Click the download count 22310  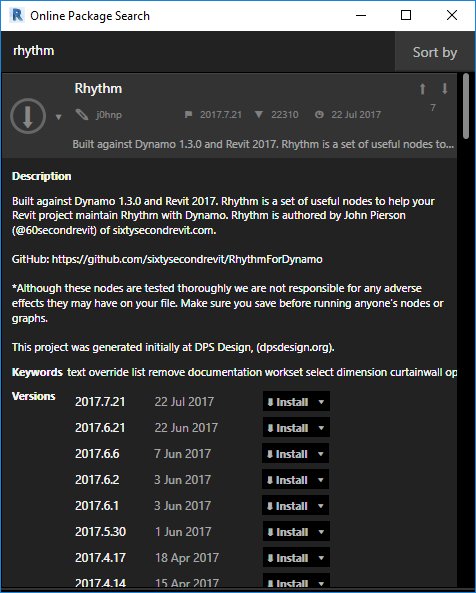pos(285,115)
